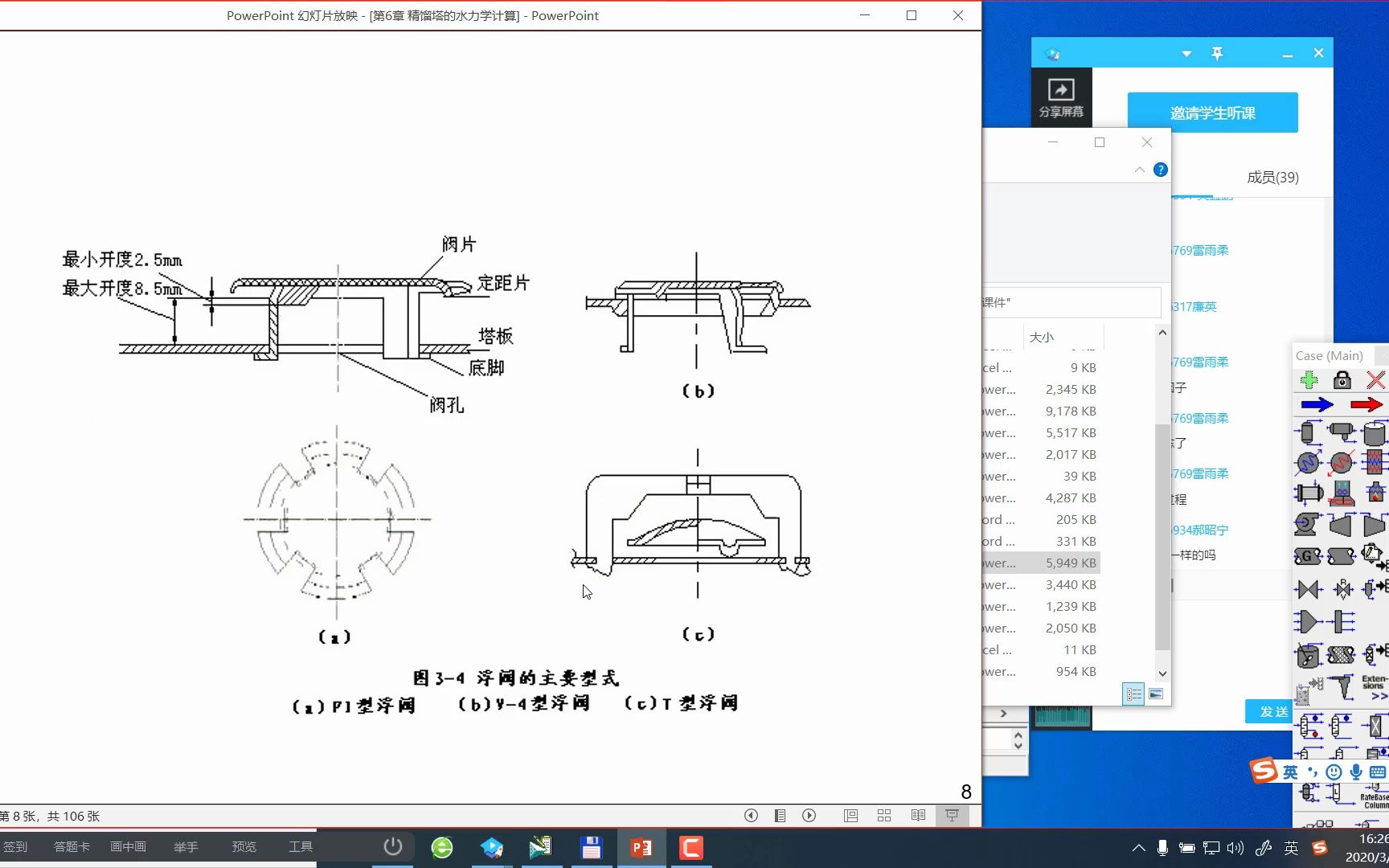Switch to Reading view
This screenshot has height=868, width=1389.
[x=918, y=816]
